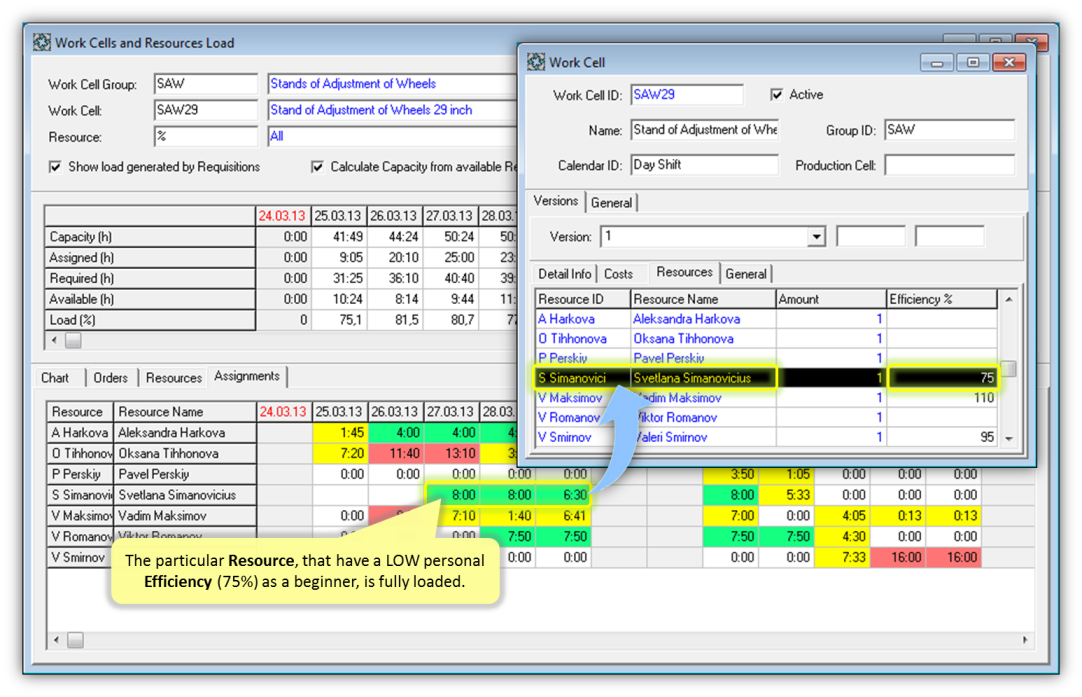
Task: Click the Amount column header
Action: pyautogui.click(x=831, y=300)
